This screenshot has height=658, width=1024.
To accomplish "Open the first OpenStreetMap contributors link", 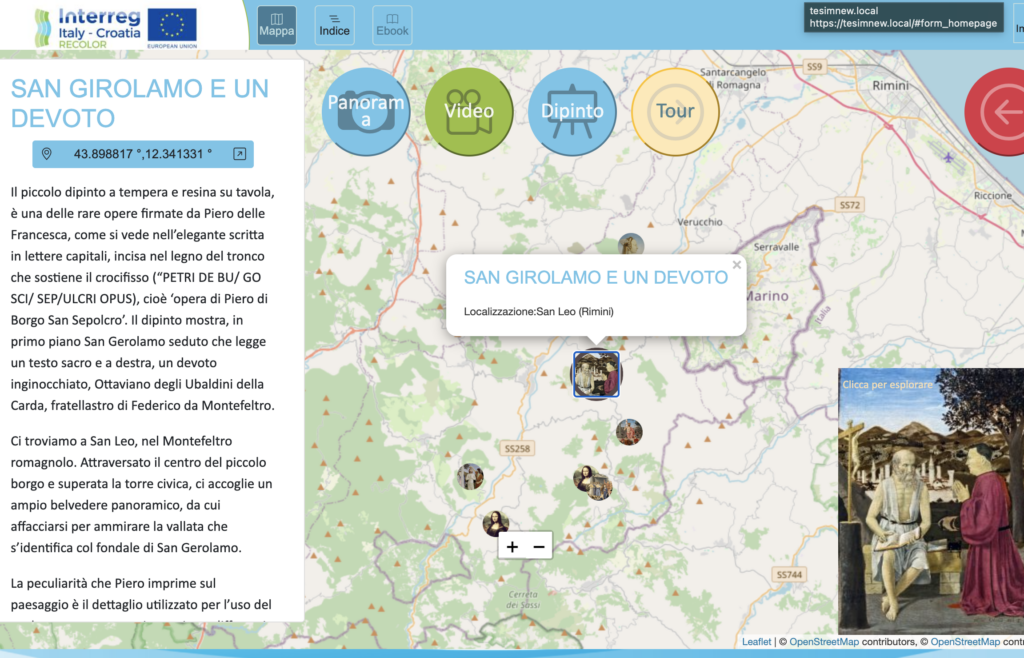I will (x=824, y=642).
